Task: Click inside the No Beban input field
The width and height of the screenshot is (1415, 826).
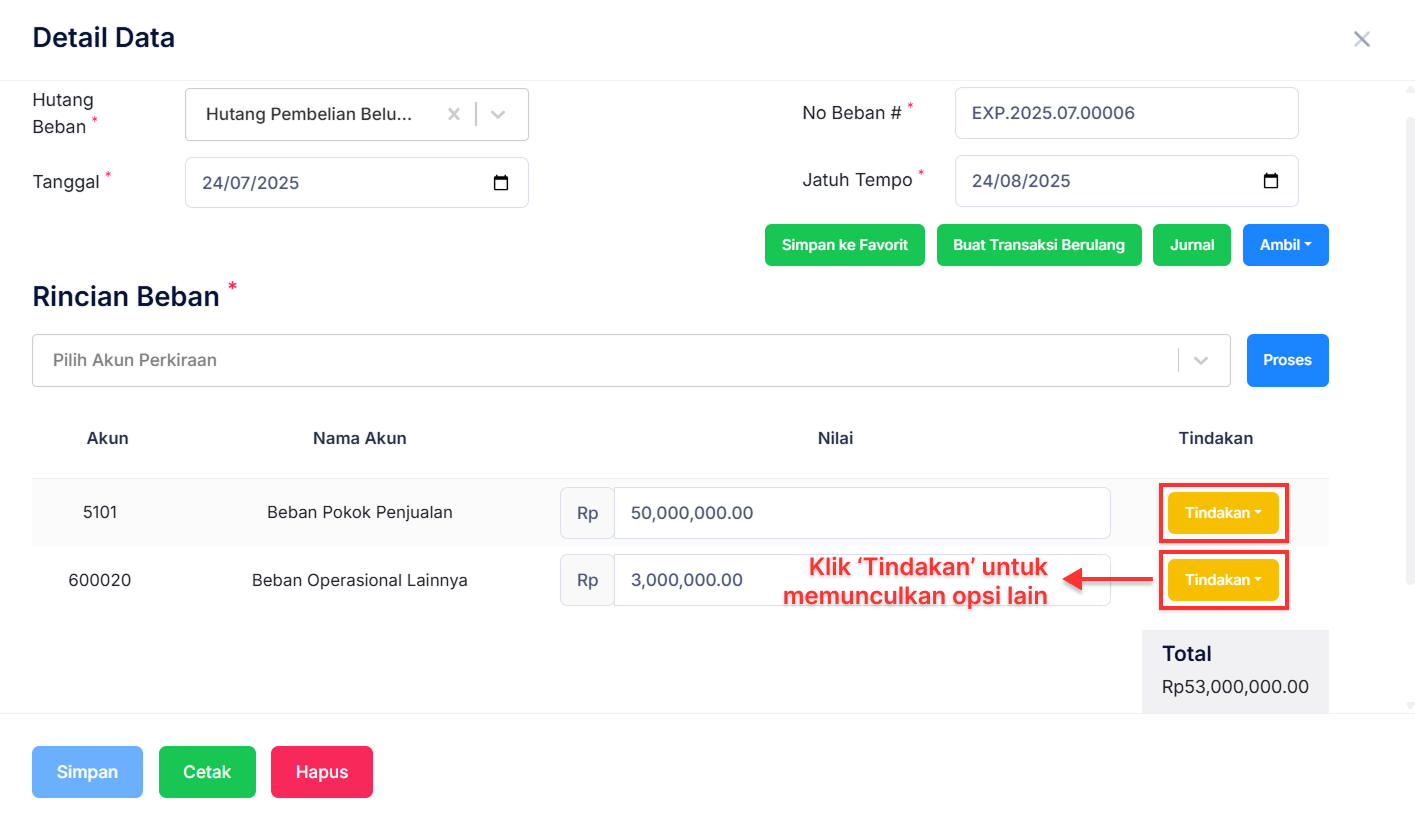Action: pos(1126,113)
